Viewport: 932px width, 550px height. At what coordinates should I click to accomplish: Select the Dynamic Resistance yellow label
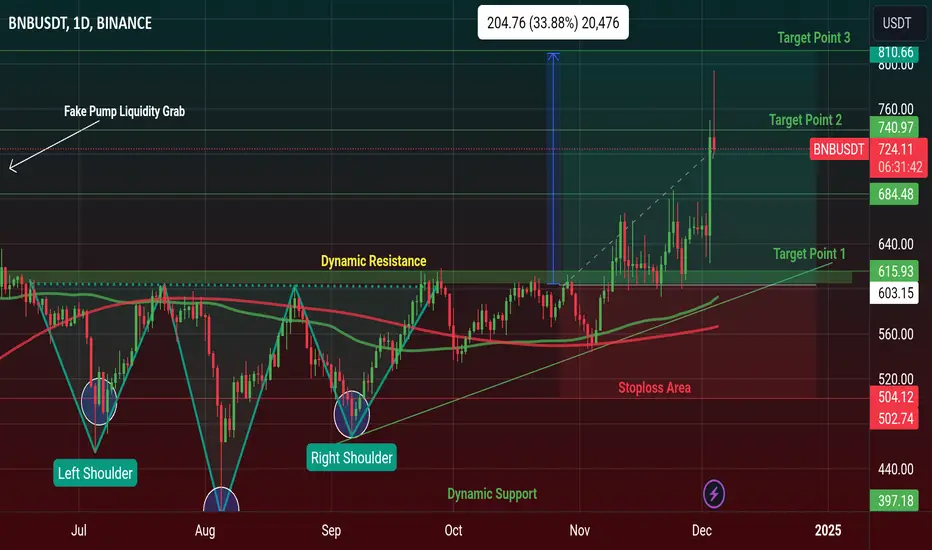[x=373, y=261]
